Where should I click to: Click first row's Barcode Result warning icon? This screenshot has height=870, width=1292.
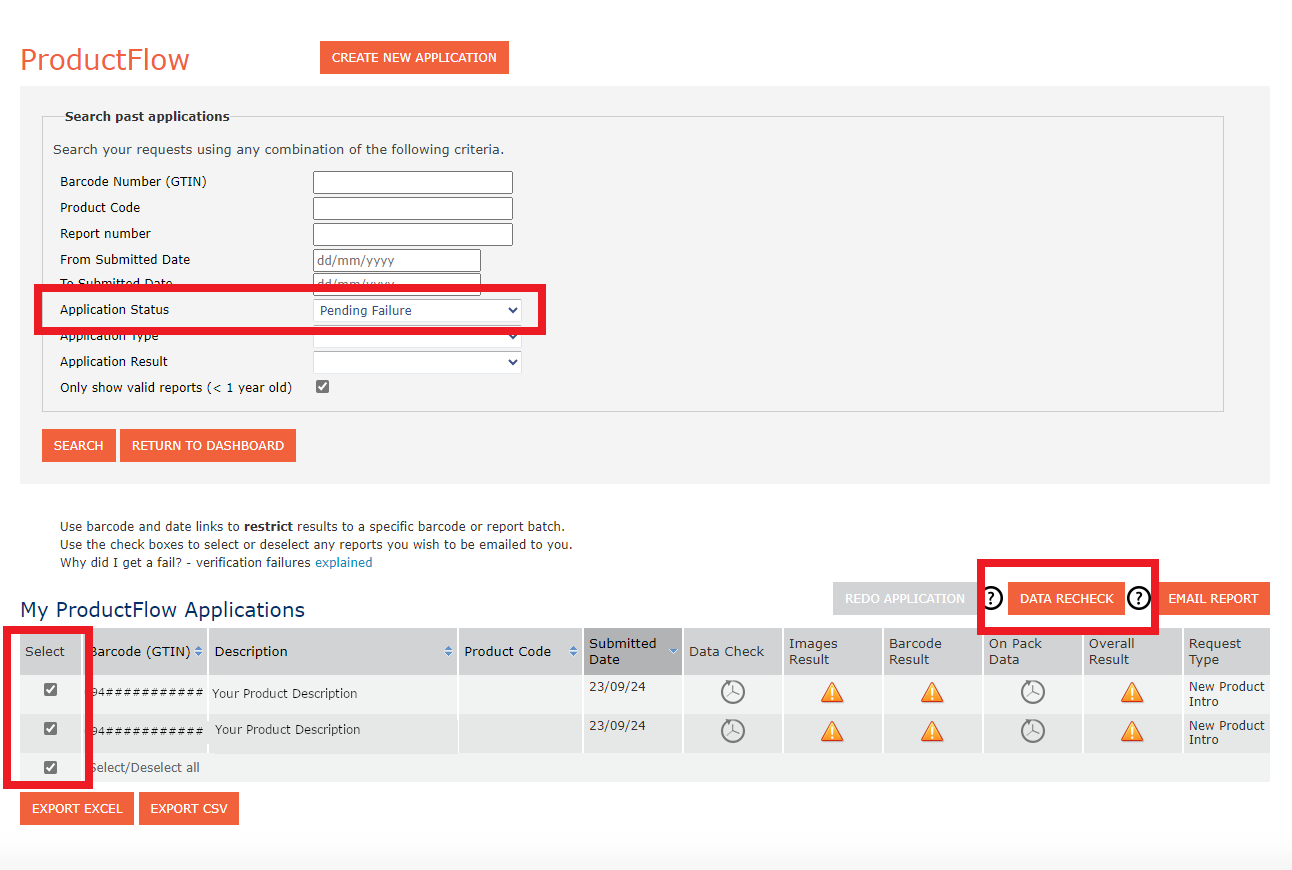click(932, 692)
